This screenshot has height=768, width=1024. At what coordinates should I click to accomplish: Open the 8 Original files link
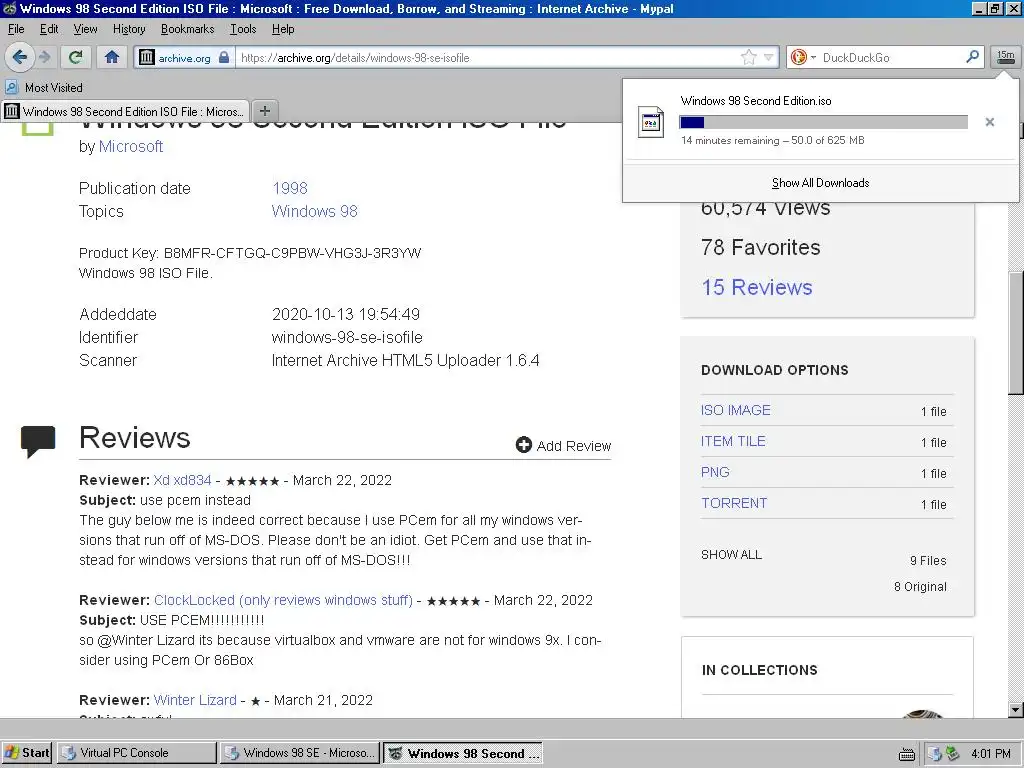pyautogui.click(x=920, y=586)
